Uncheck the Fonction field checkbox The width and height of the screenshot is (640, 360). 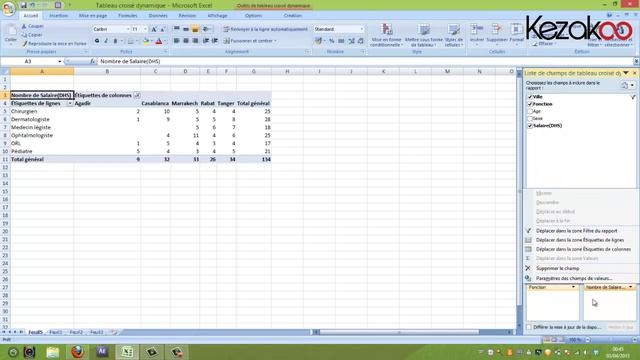click(x=530, y=104)
